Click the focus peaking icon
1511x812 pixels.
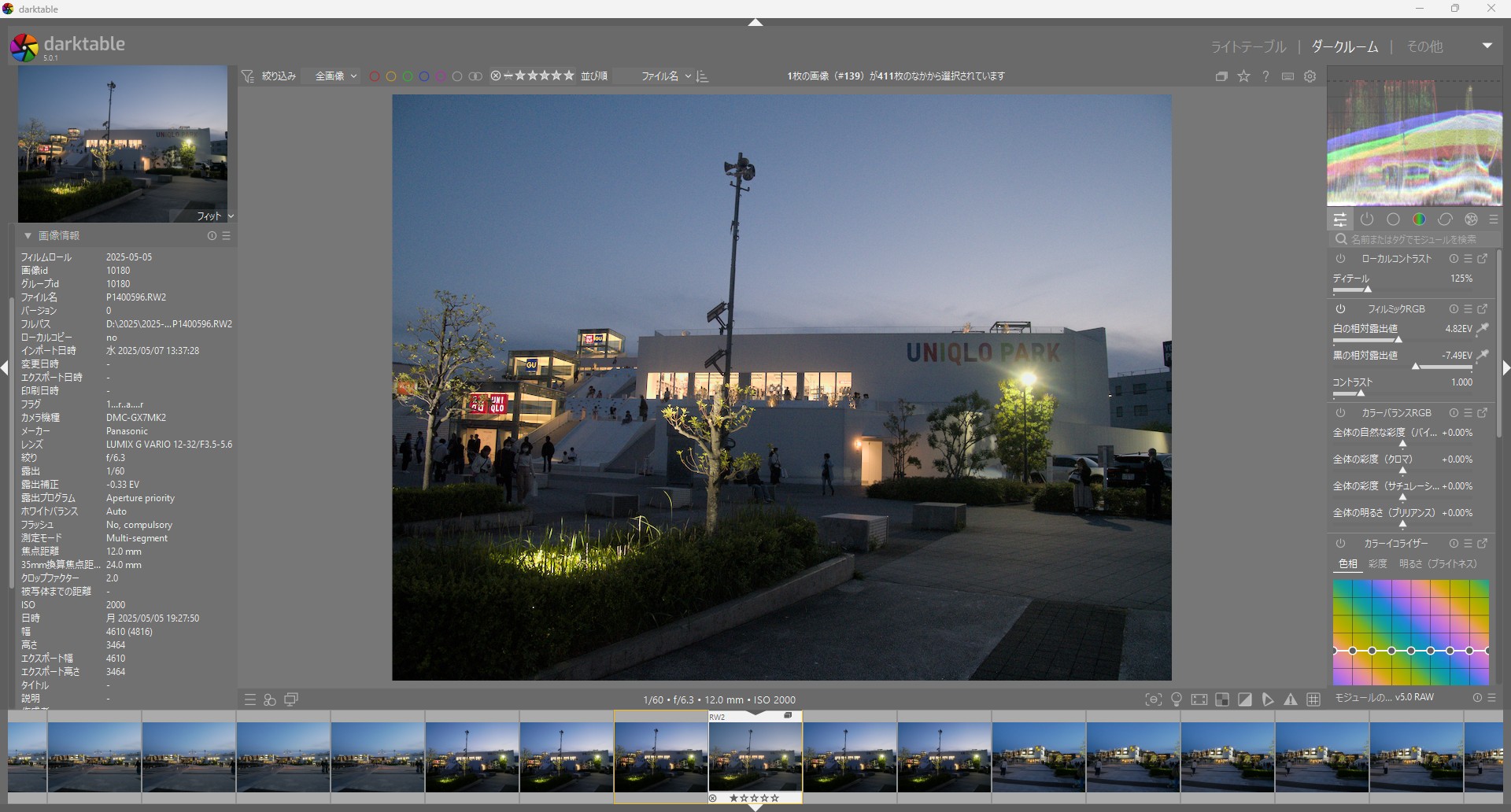(x=1154, y=699)
